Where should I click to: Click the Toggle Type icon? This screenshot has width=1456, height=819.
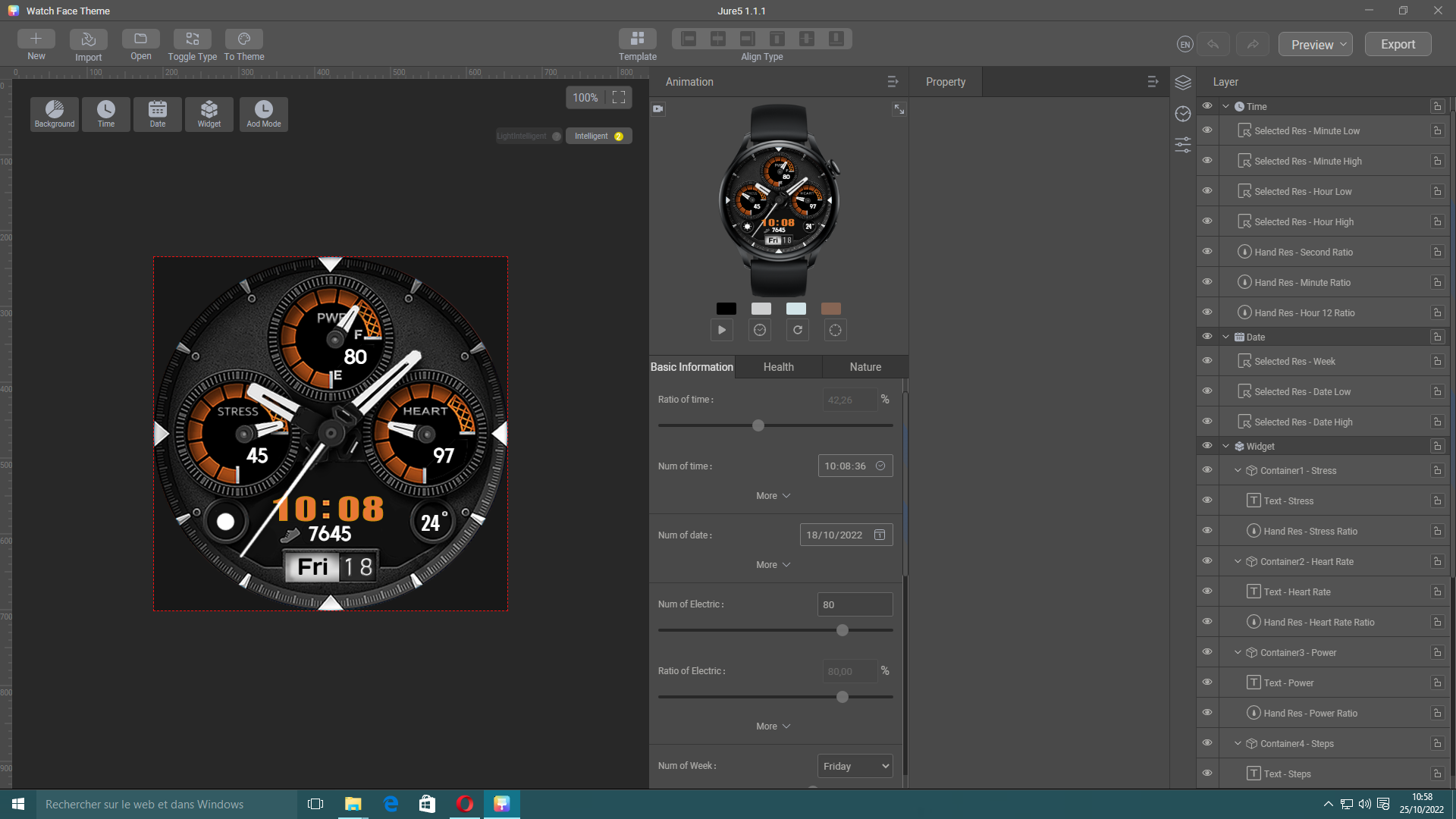(x=192, y=39)
